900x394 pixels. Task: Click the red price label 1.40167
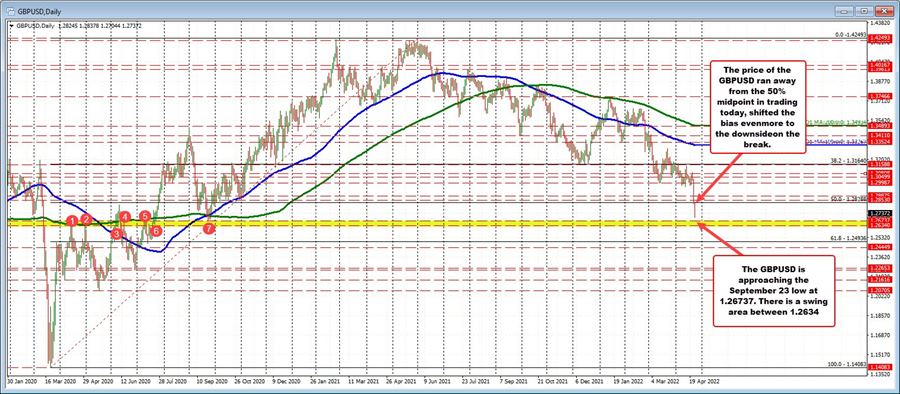[x=879, y=64]
